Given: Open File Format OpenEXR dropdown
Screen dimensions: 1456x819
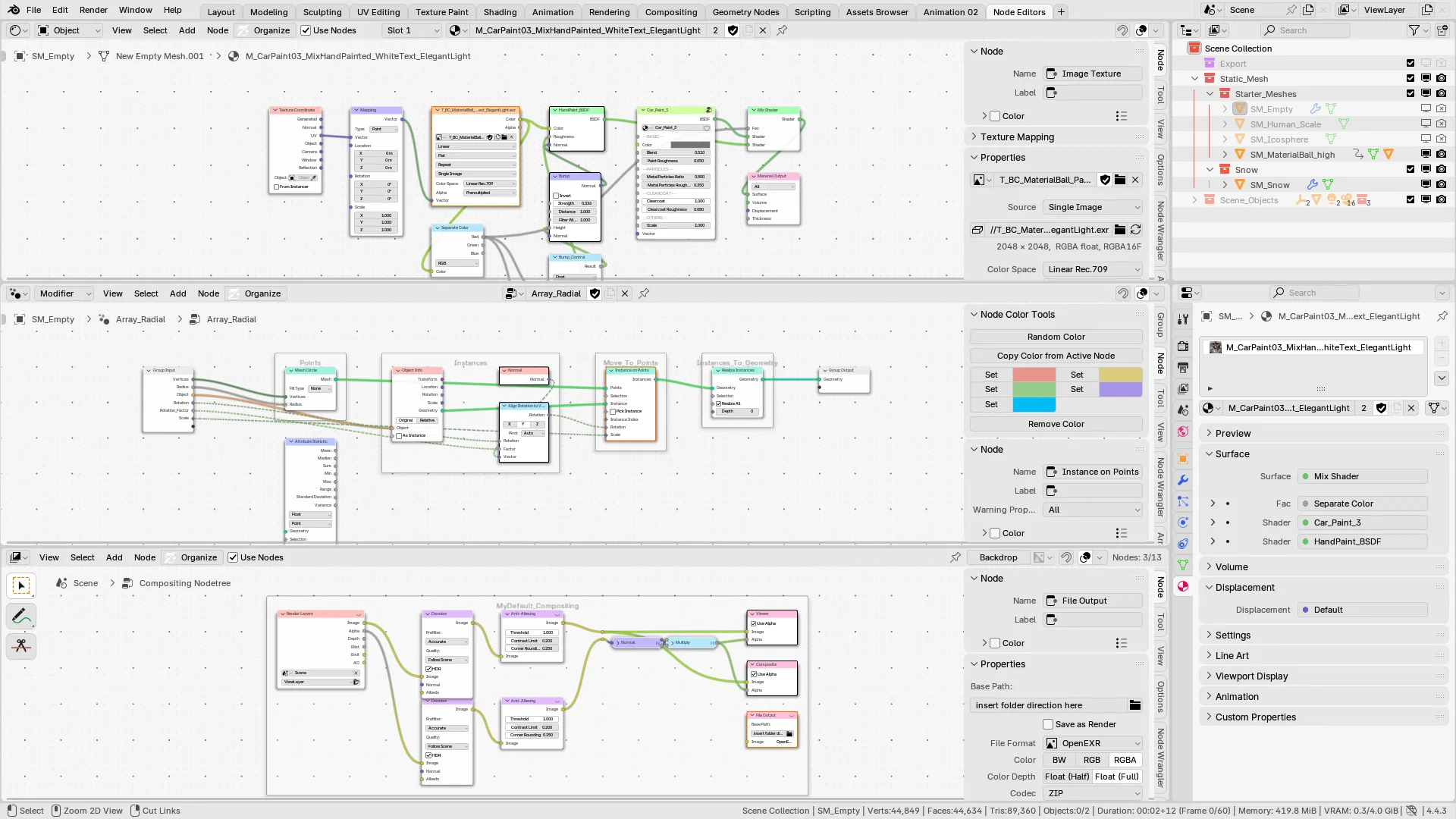Looking at the screenshot, I should click(1093, 743).
